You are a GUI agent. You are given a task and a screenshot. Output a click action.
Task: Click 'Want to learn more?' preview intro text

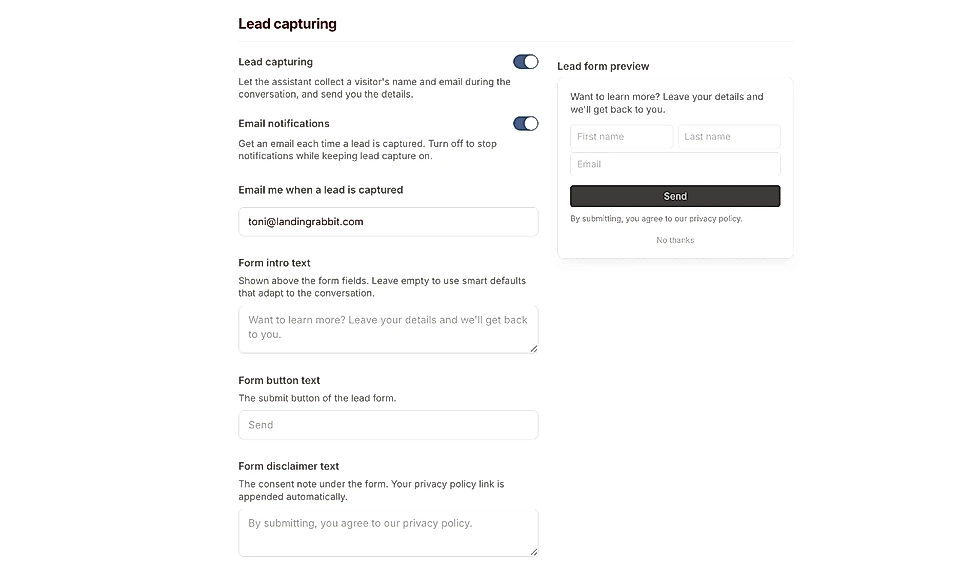[667, 103]
